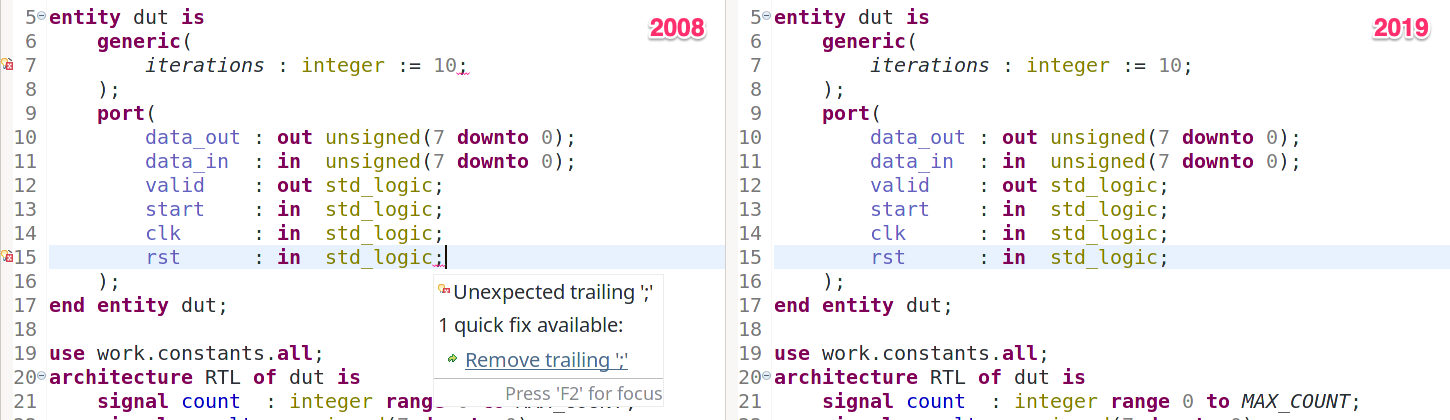This screenshot has width=1450, height=420.
Task: Click squiggly-underlined semicolon on line 7
Action: (462, 66)
